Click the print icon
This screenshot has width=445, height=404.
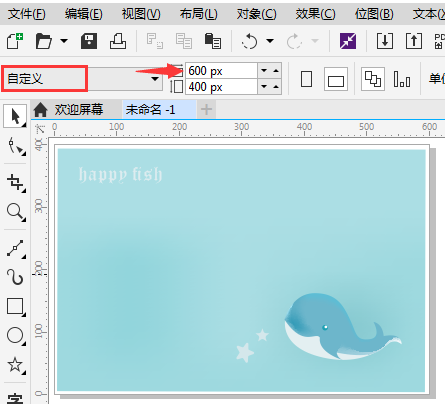(x=118, y=41)
